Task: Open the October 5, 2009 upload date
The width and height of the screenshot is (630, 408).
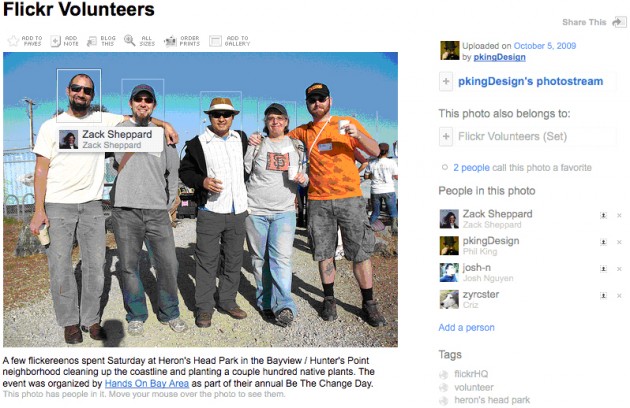Action: click(545, 46)
